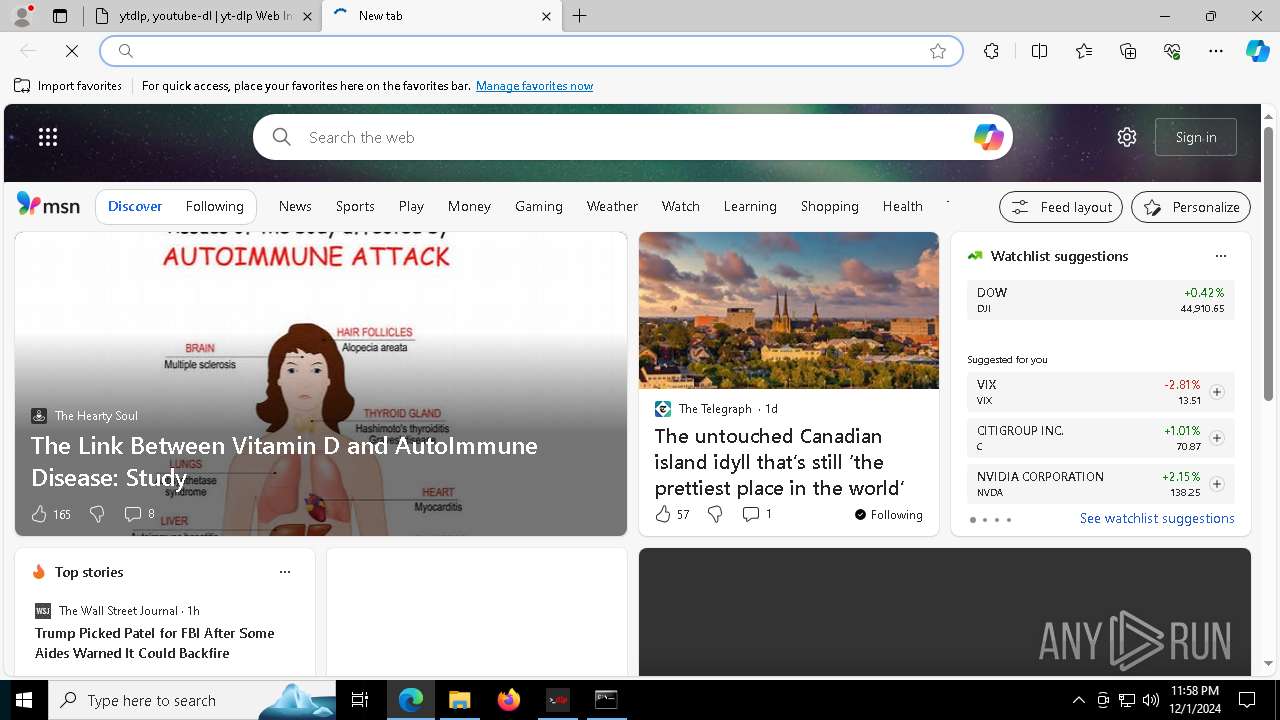Click the MSN logo

48,205
